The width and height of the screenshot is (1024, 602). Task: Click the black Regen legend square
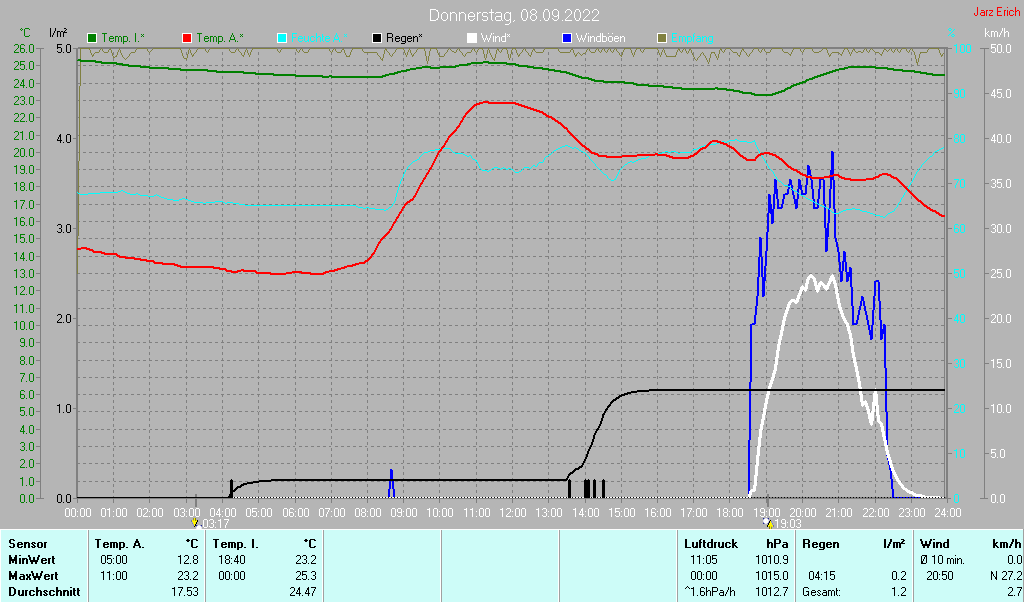click(x=377, y=38)
